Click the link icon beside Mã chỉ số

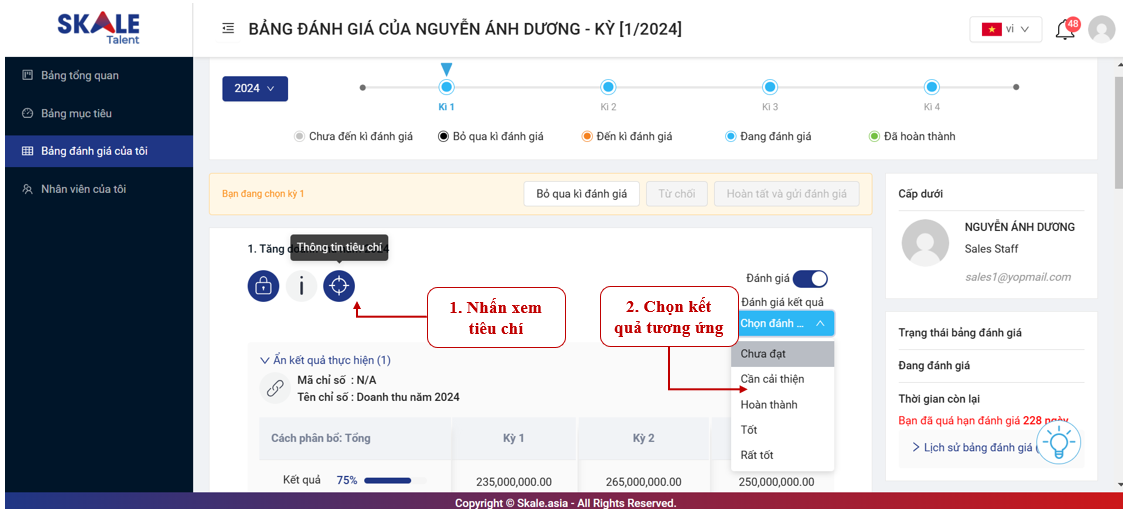click(x=274, y=388)
